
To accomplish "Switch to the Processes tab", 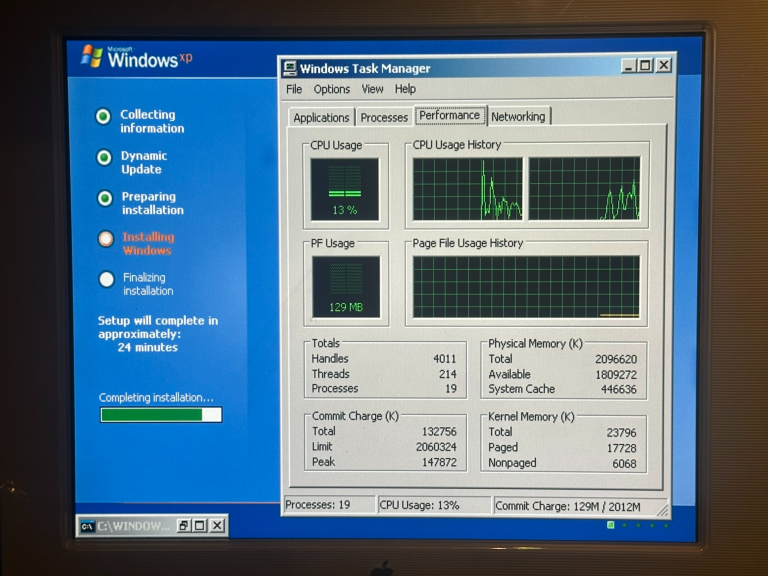I will tap(384, 118).
